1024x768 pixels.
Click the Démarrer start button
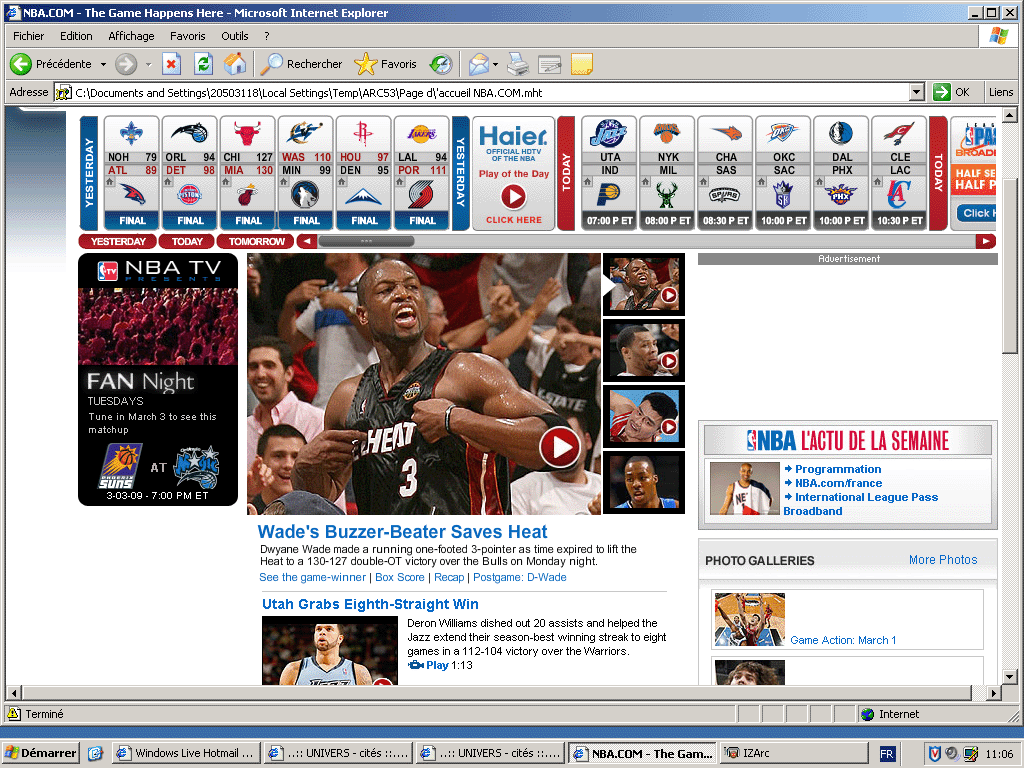click(x=40, y=753)
